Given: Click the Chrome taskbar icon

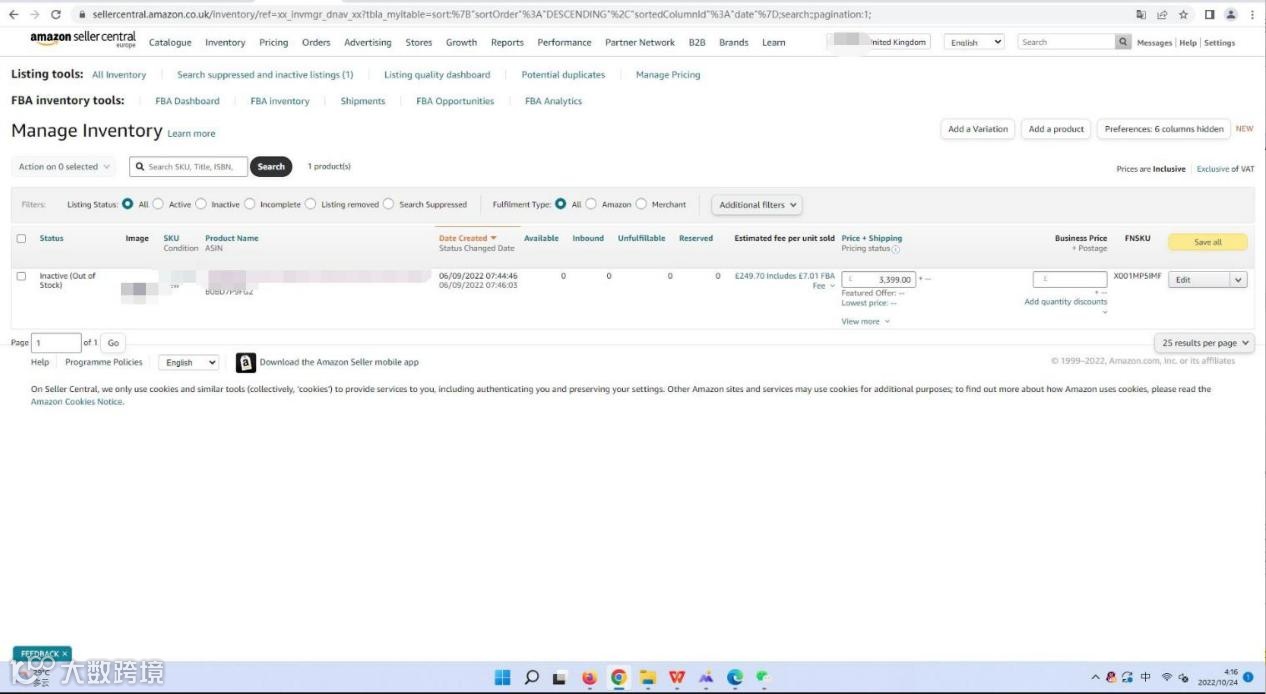Looking at the screenshot, I should coord(619,677).
